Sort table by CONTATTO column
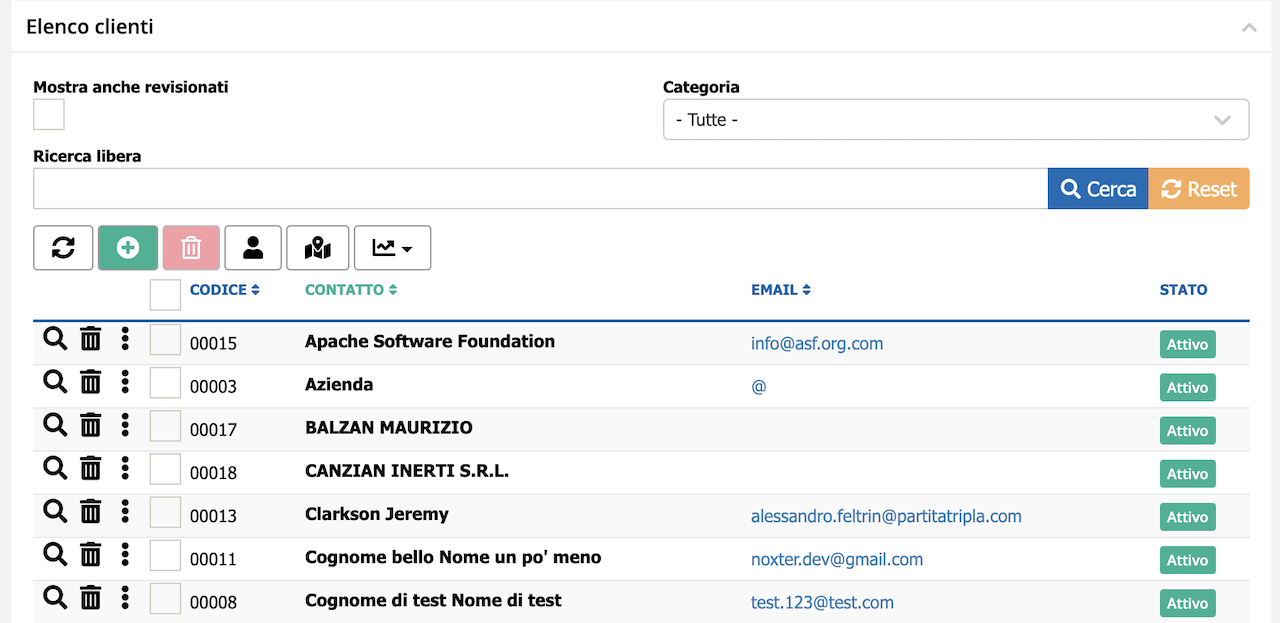This screenshot has width=1280, height=623. (x=351, y=290)
